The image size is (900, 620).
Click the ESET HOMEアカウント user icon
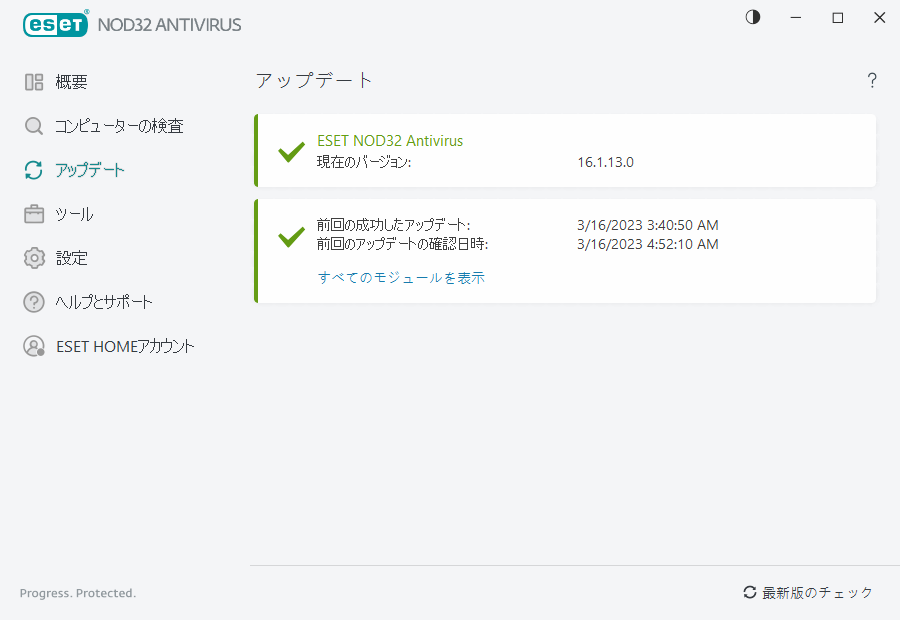tap(34, 346)
